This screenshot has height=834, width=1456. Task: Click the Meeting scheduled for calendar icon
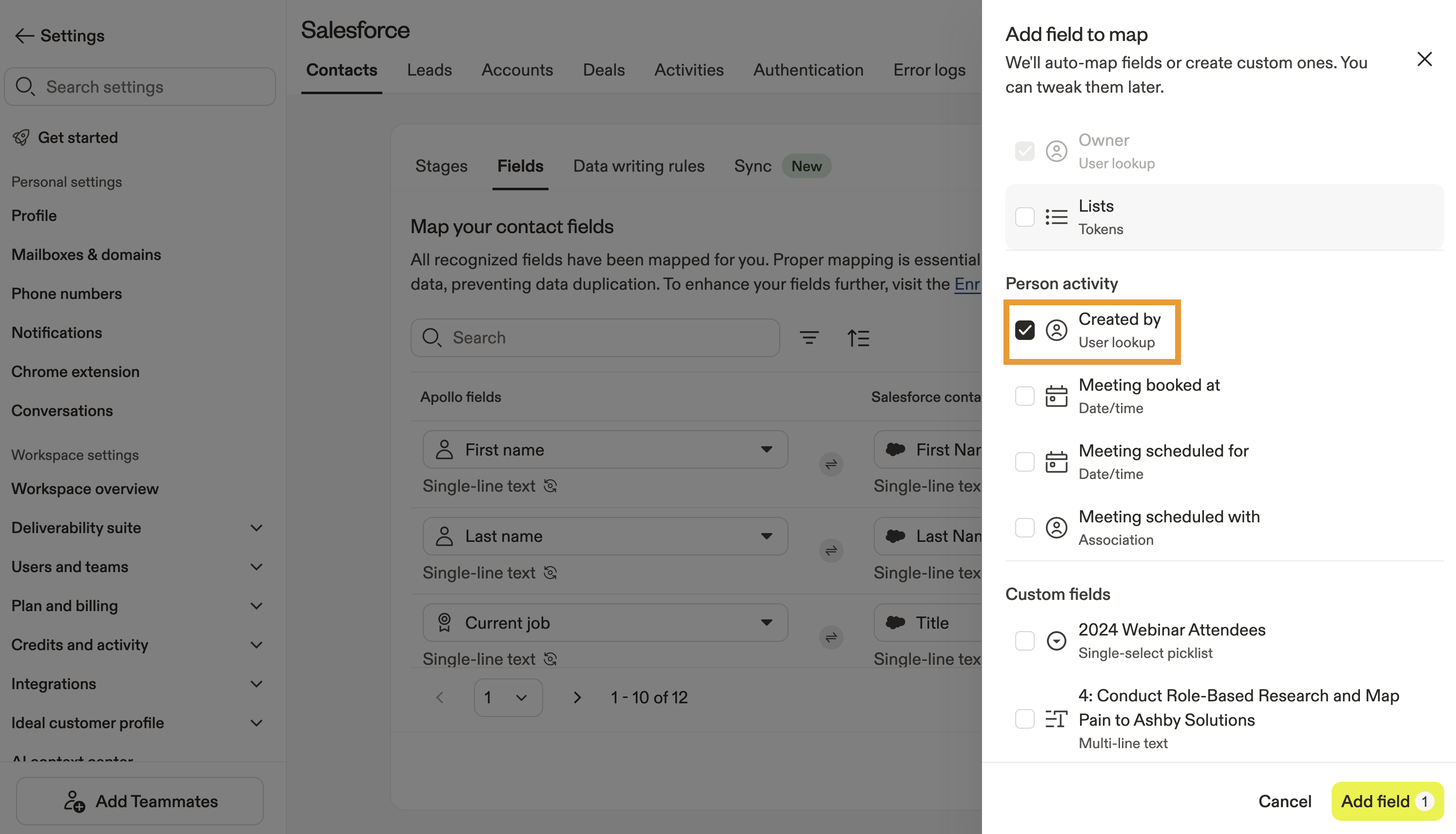click(1056, 462)
